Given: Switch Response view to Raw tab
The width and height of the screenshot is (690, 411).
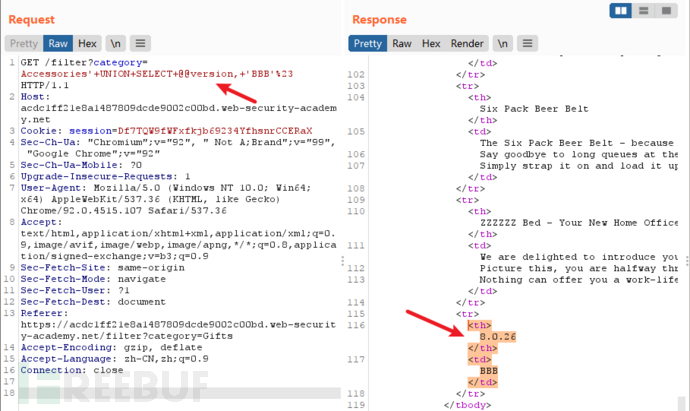Looking at the screenshot, I should [402, 44].
